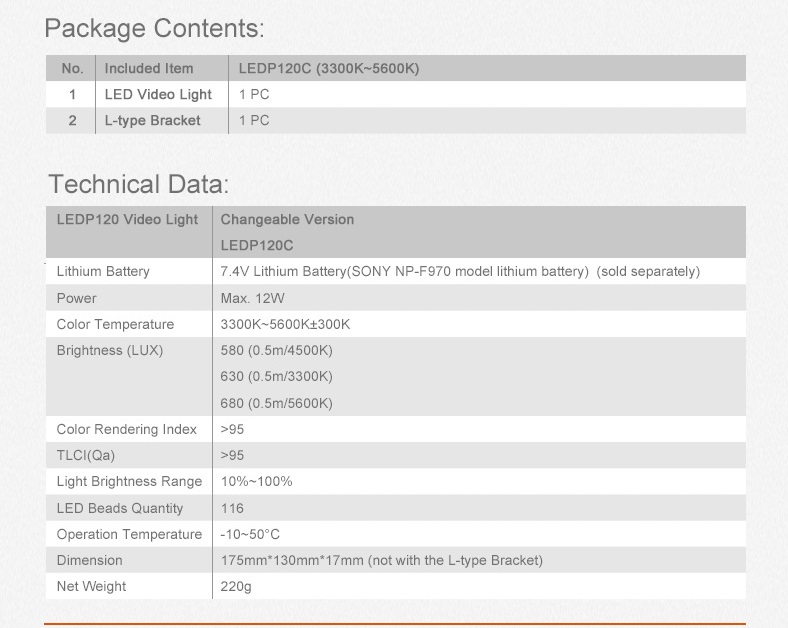Click the Included Item column header

tap(149, 68)
